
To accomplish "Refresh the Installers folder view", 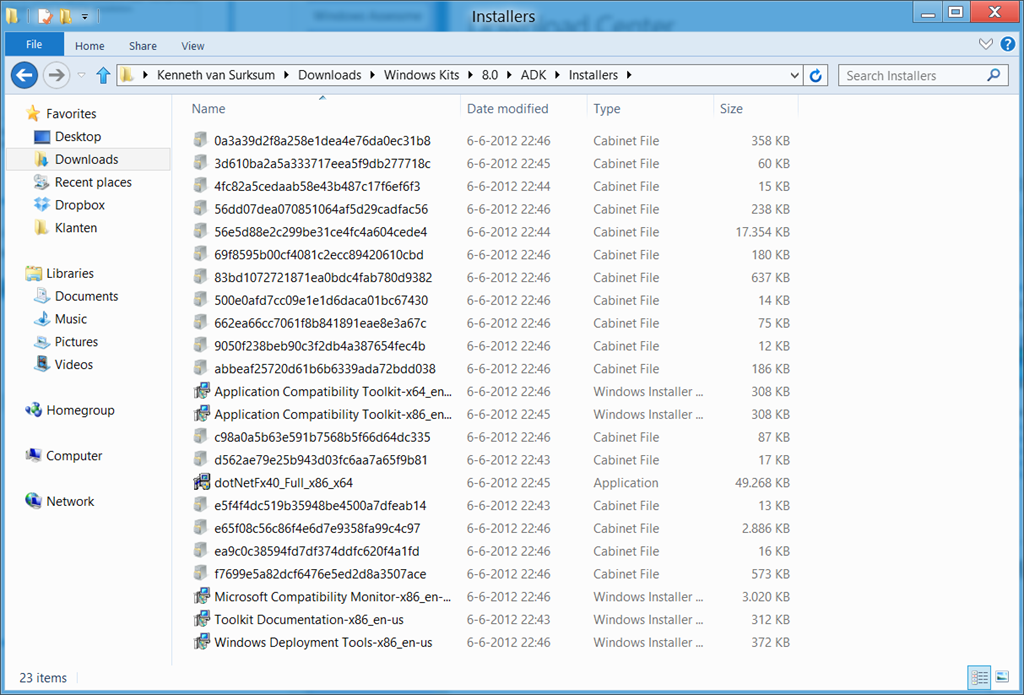I will click(x=816, y=76).
